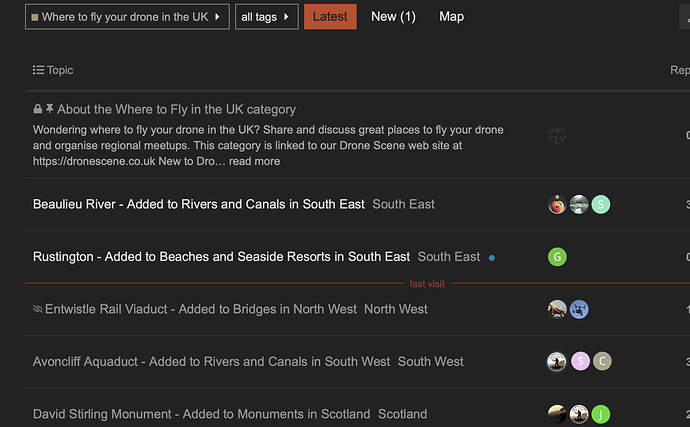Click the first poster avatar on the David Stirling row
690x427 pixels.
[x=557, y=414]
